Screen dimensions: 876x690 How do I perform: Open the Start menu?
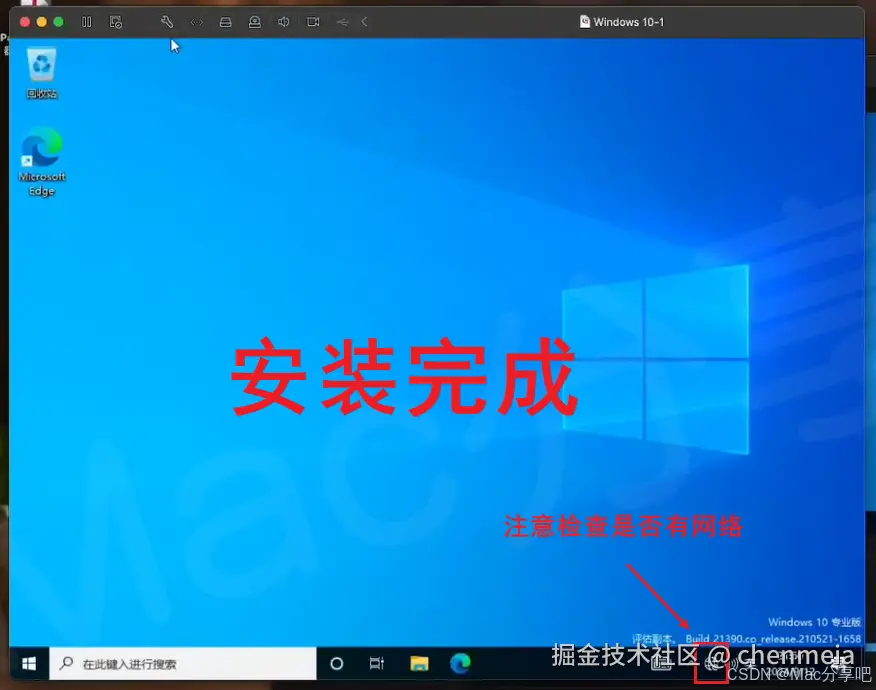point(26,663)
